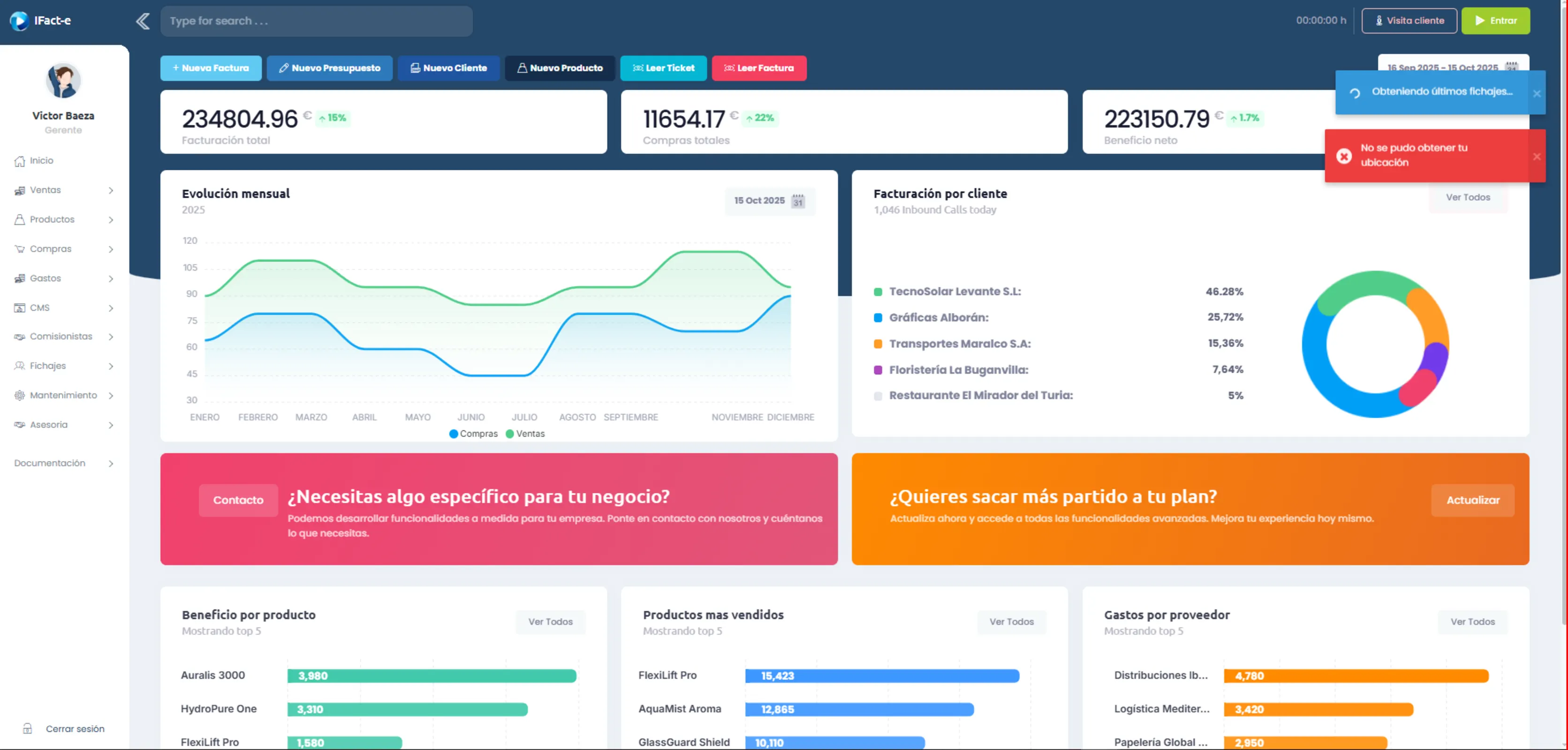
Task: Expand the Ventas menu chevron
Action: 111,191
